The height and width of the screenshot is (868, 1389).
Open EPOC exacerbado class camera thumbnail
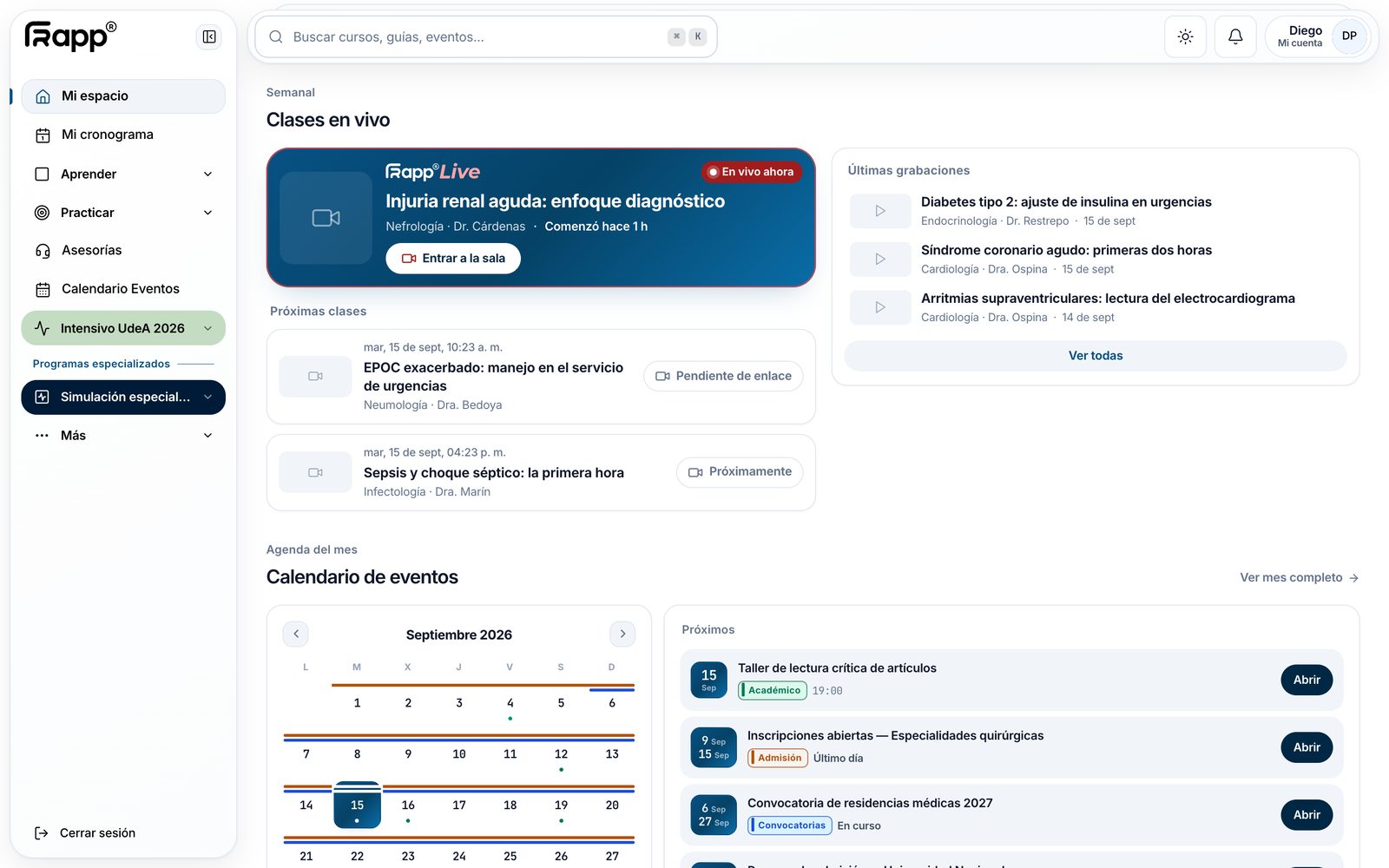click(x=315, y=376)
